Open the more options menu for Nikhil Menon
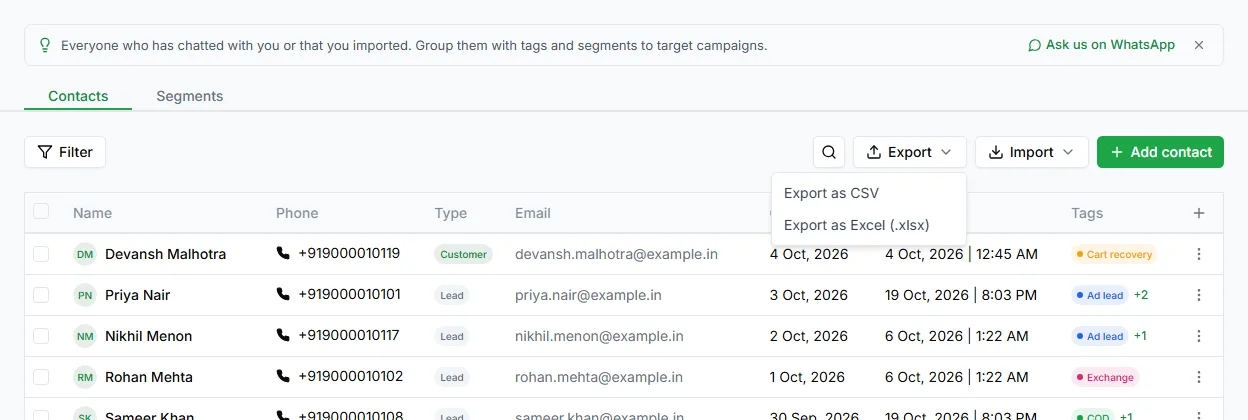 1199,336
